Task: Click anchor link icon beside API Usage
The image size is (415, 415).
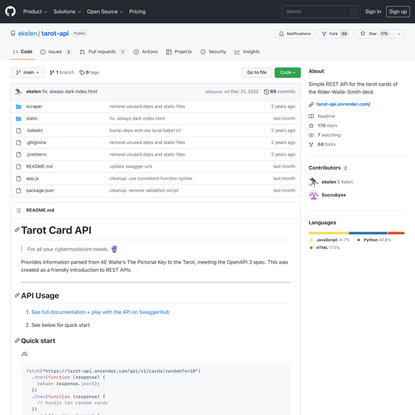Action: 17,295
